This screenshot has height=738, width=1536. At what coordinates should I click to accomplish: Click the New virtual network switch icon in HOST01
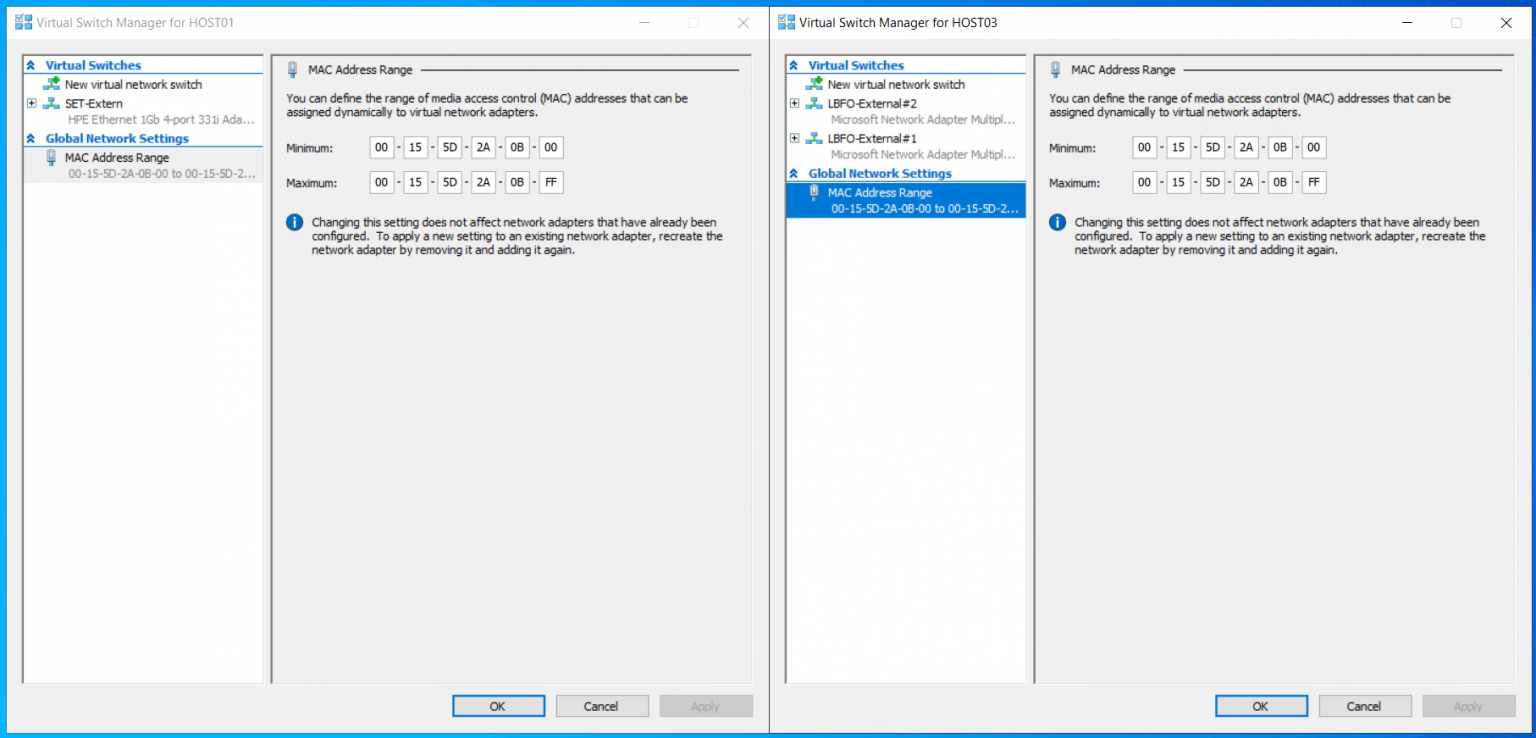pyautogui.click(x=52, y=85)
